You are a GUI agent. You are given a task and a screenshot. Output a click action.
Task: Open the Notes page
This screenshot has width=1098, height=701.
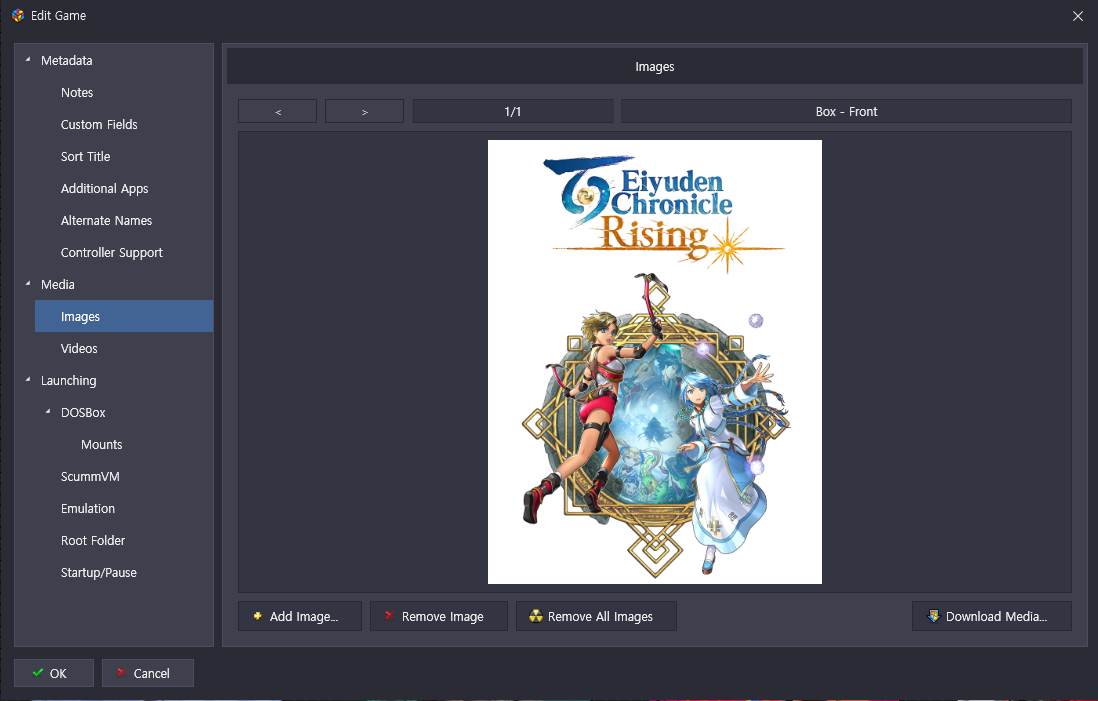(x=77, y=92)
